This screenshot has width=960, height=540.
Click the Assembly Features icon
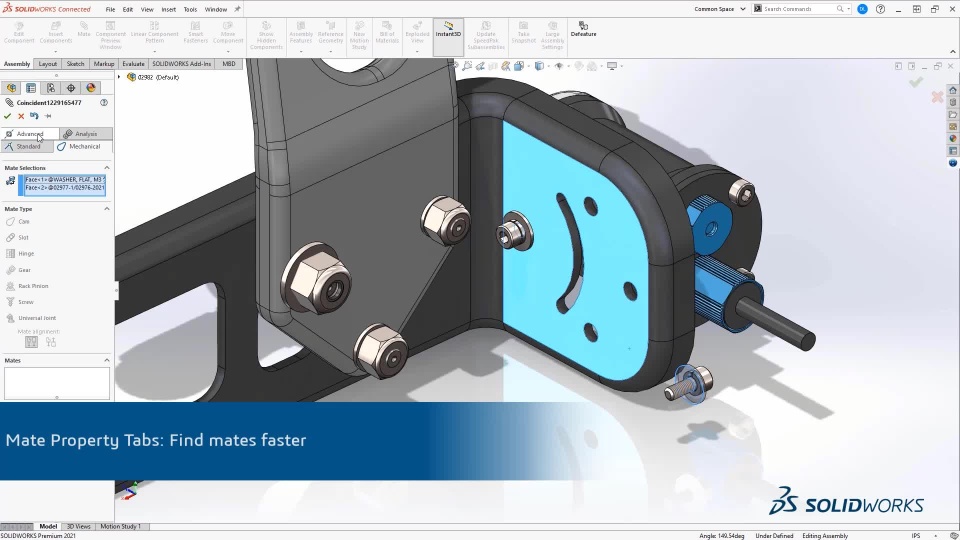click(x=301, y=26)
